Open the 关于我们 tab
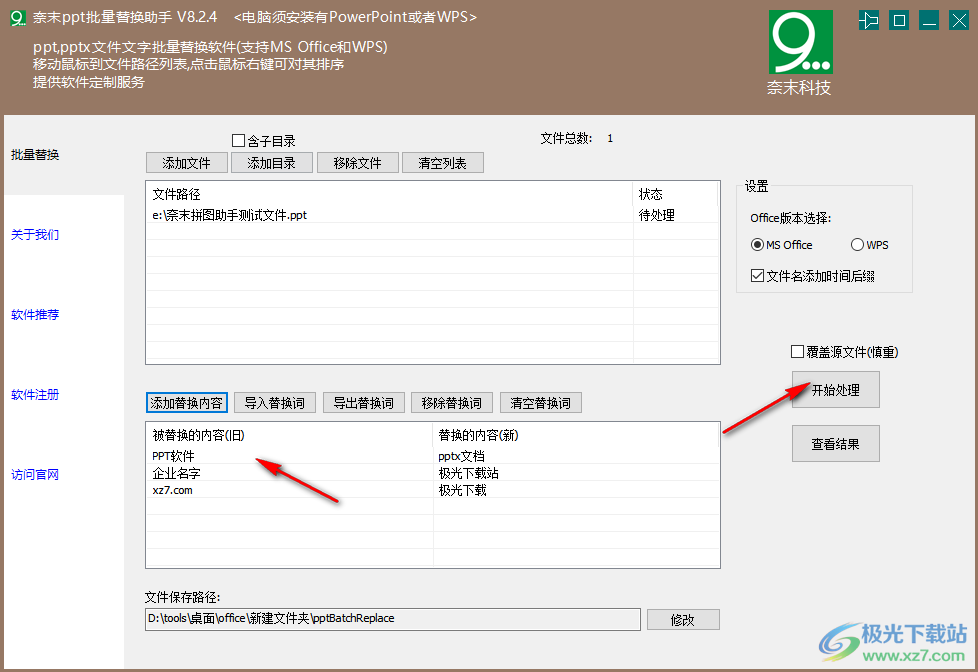This screenshot has width=978, height=672. click(x=35, y=235)
